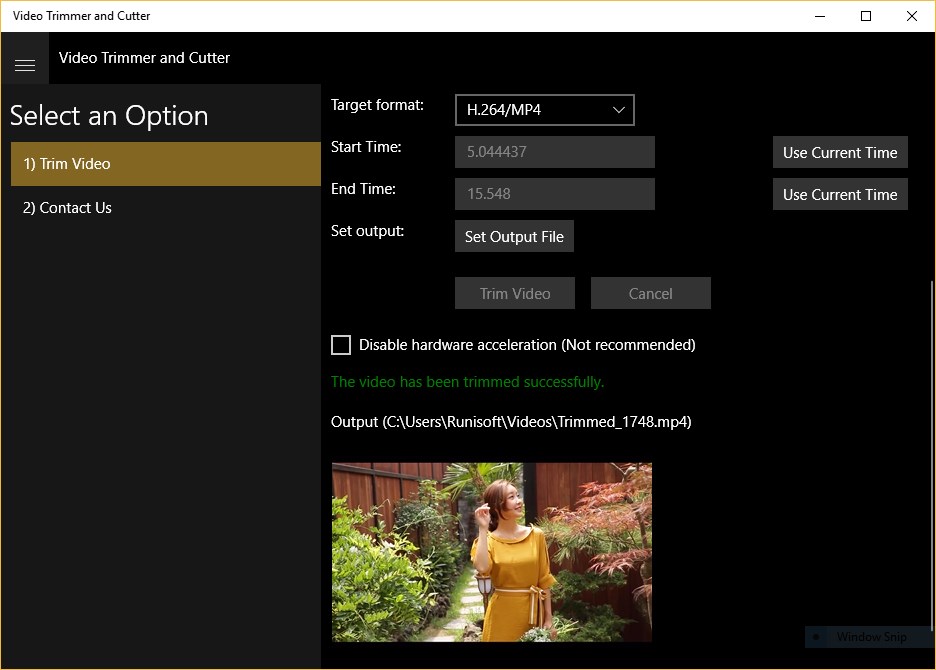Close the Video Trimmer and Cutter window
The image size is (936, 670).
point(912,16)
